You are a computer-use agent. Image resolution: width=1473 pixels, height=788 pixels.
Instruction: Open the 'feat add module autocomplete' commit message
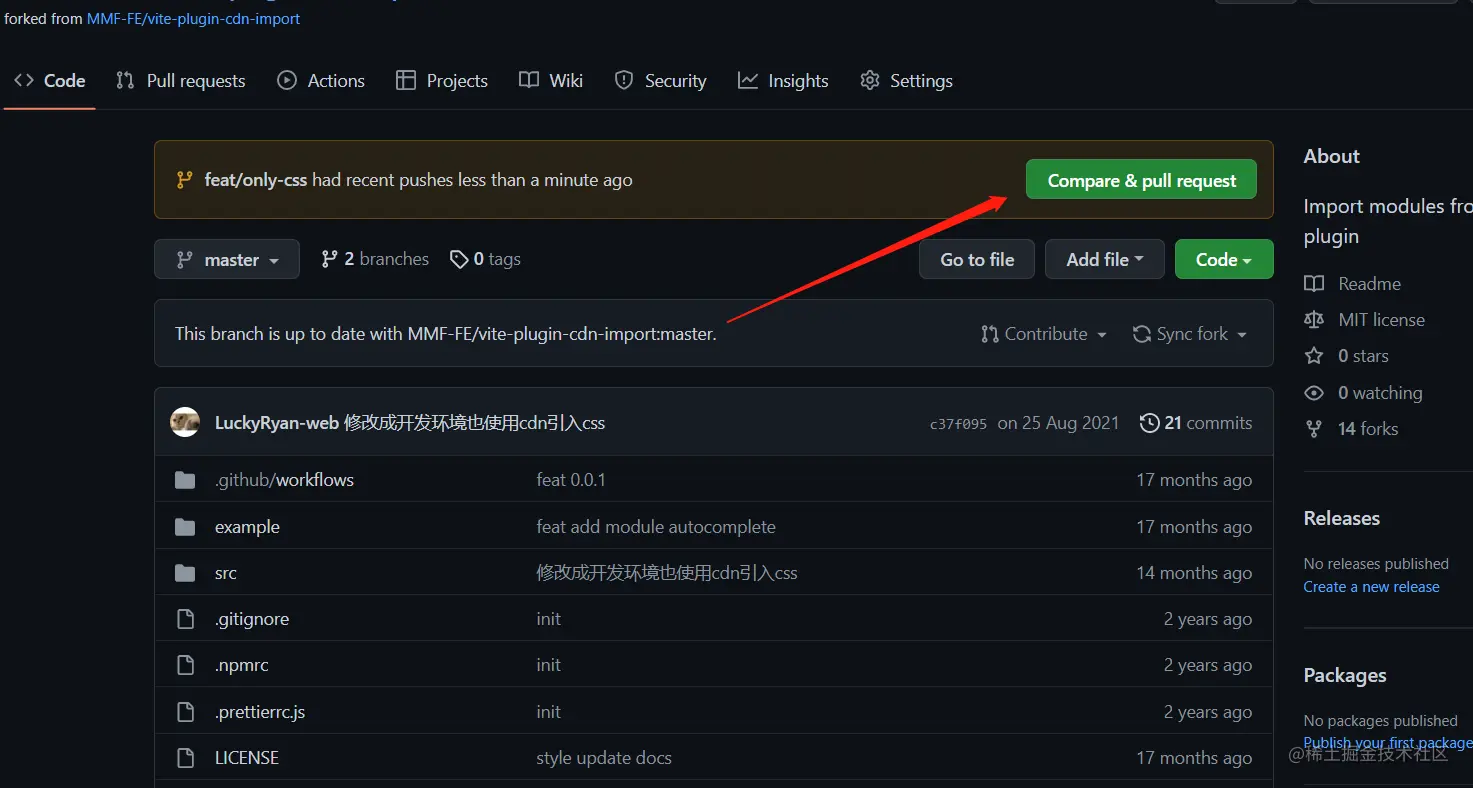point(656,527)
